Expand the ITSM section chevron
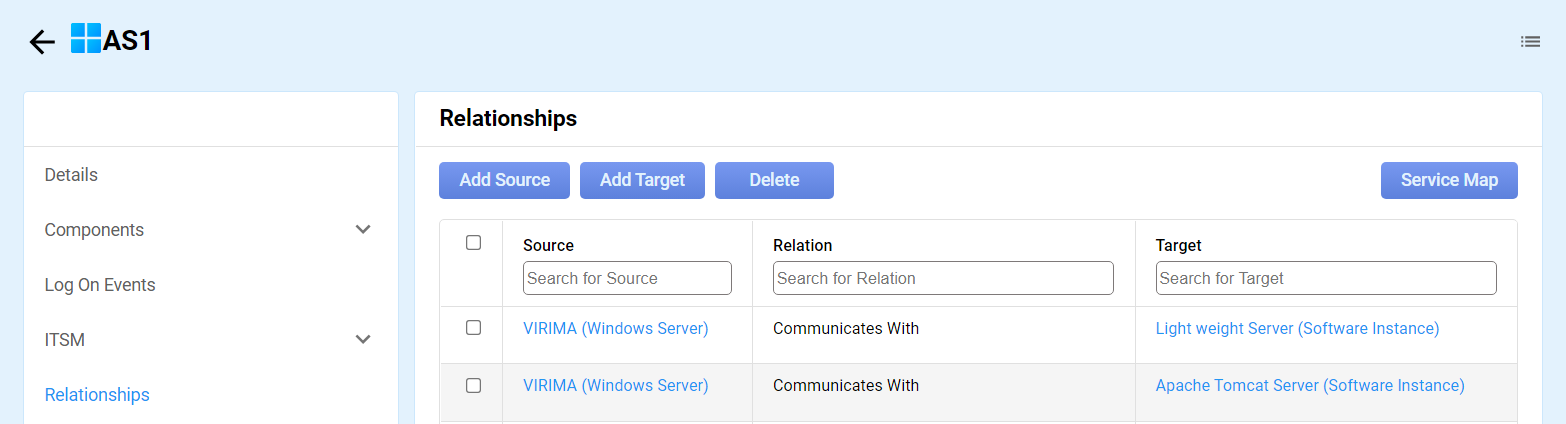This screenshot has width=1566, height=424. coord(363,340)
